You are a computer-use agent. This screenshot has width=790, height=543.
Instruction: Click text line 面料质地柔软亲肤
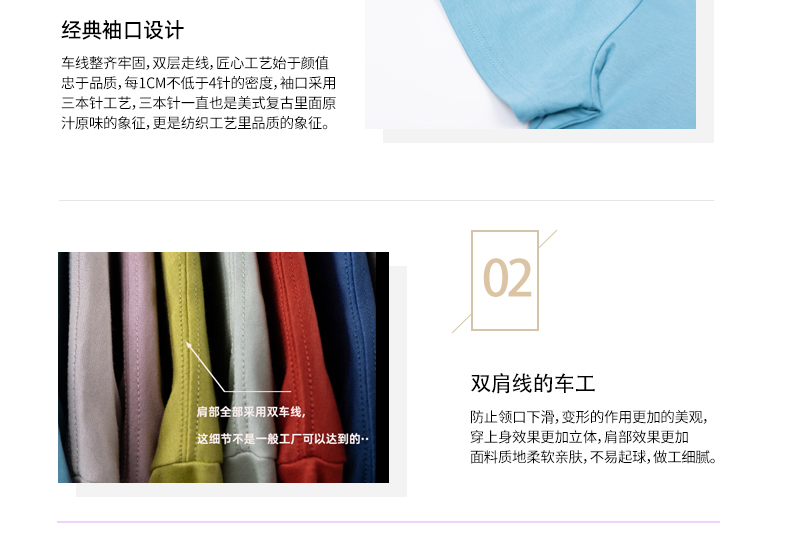(593, 457)
